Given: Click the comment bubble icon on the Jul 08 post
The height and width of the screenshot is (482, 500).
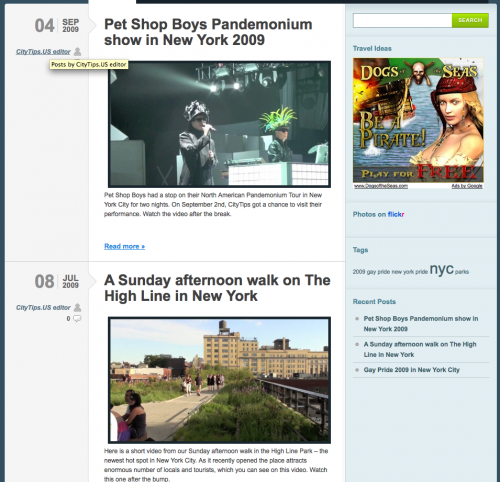Looking at the screenshot, I should [x=77, y=318].
